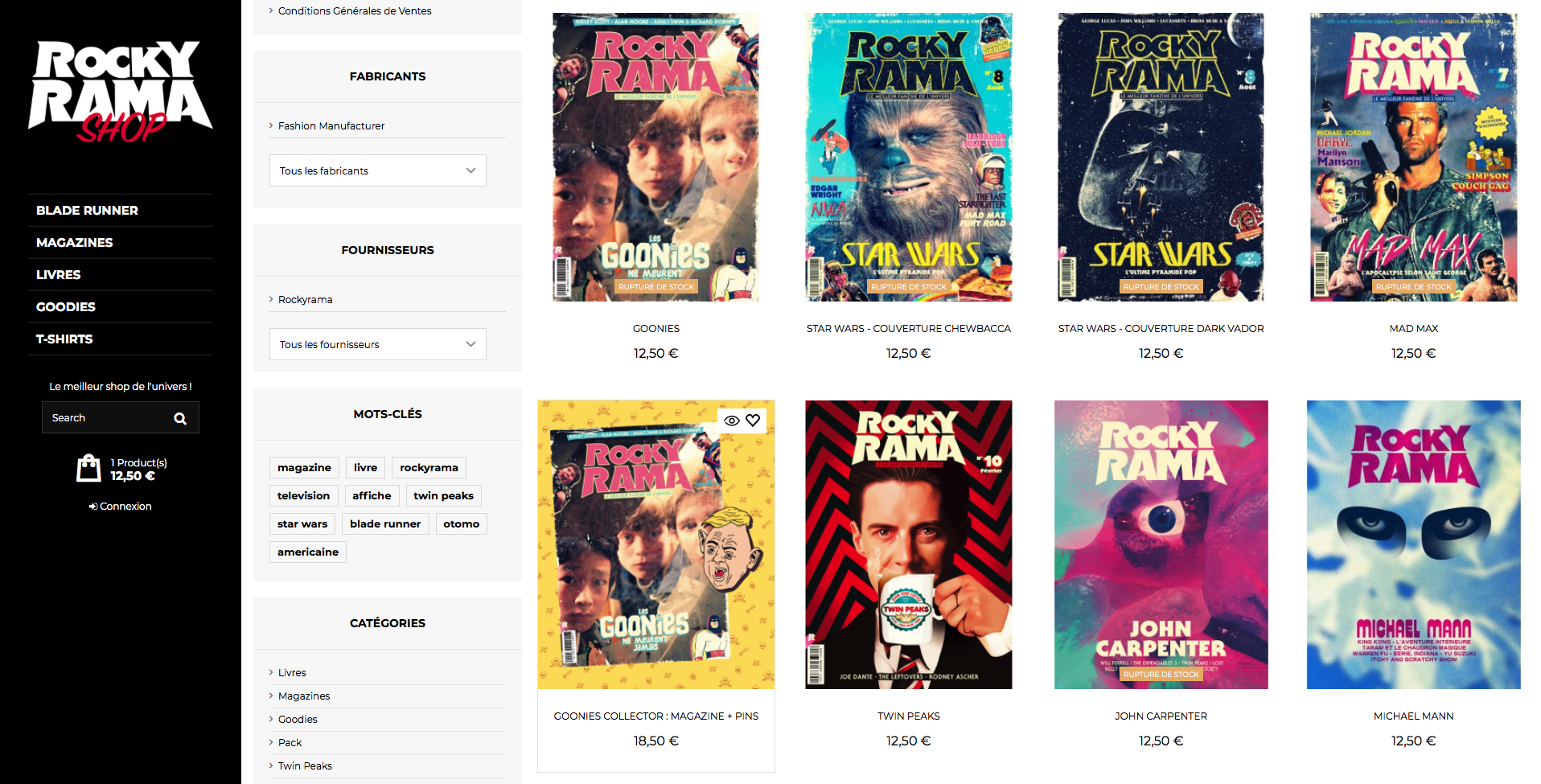The image size is (1541, 784).
Task: Click the twin peaks tag
Action: 443,495
